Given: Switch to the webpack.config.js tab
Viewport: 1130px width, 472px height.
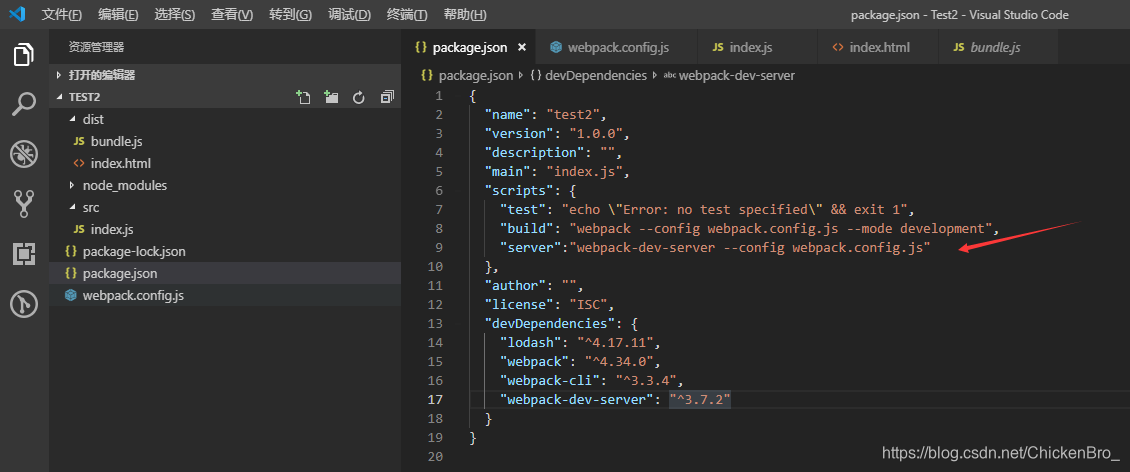Looking at the screenshot, I should 618,48.
